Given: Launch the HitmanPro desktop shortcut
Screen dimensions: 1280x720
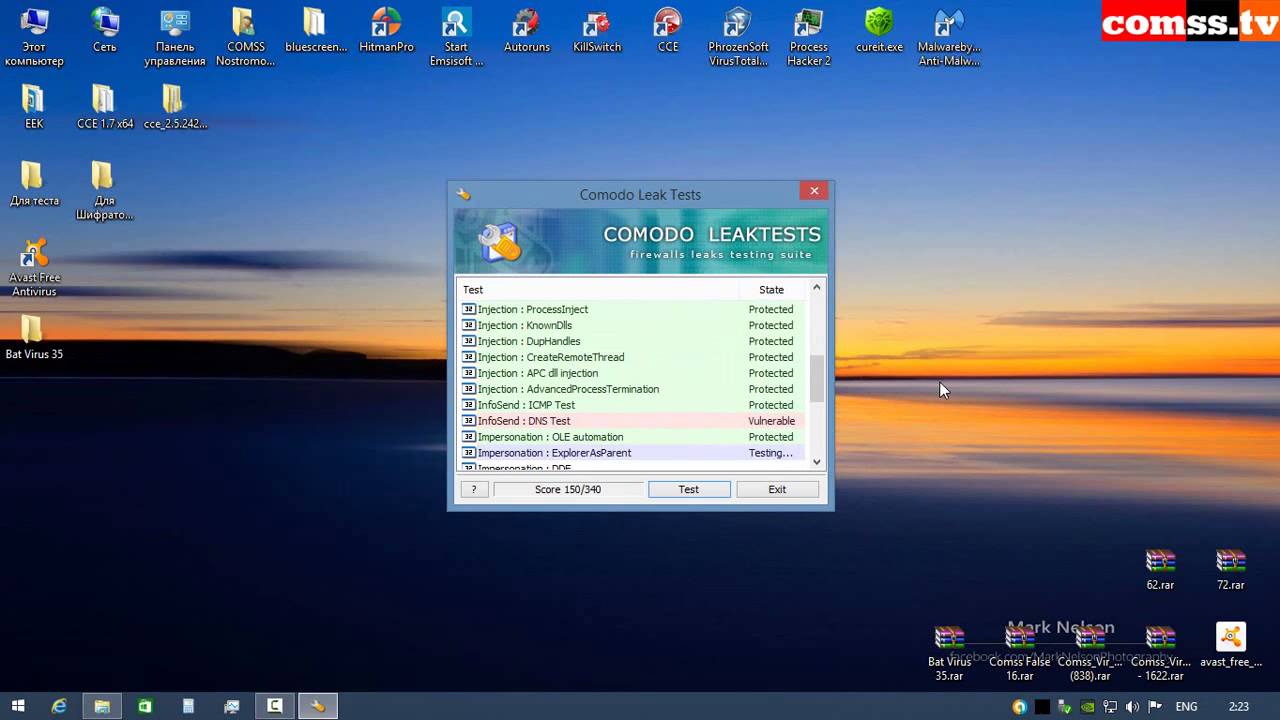Looking at the screenshot, I should coord(386,30).
